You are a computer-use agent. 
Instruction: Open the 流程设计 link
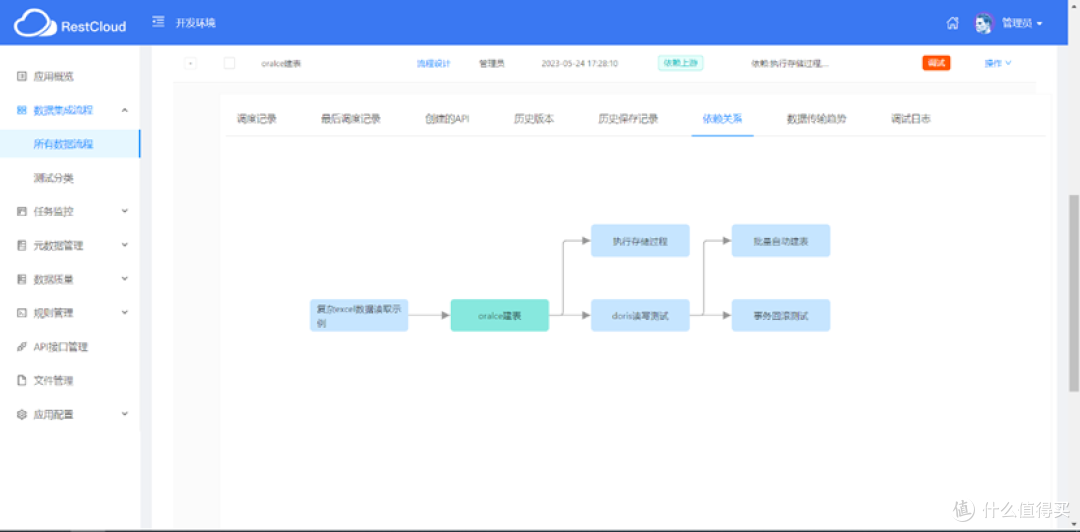[x=433, y=63]
